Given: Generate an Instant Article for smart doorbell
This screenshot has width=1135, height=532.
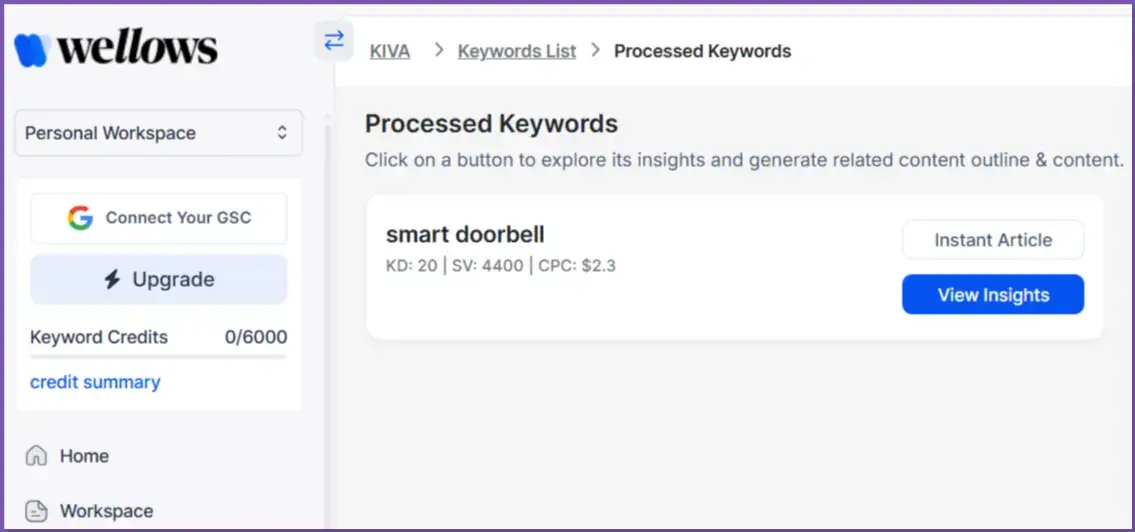Looking at the screenshot, I should point(993,240).
